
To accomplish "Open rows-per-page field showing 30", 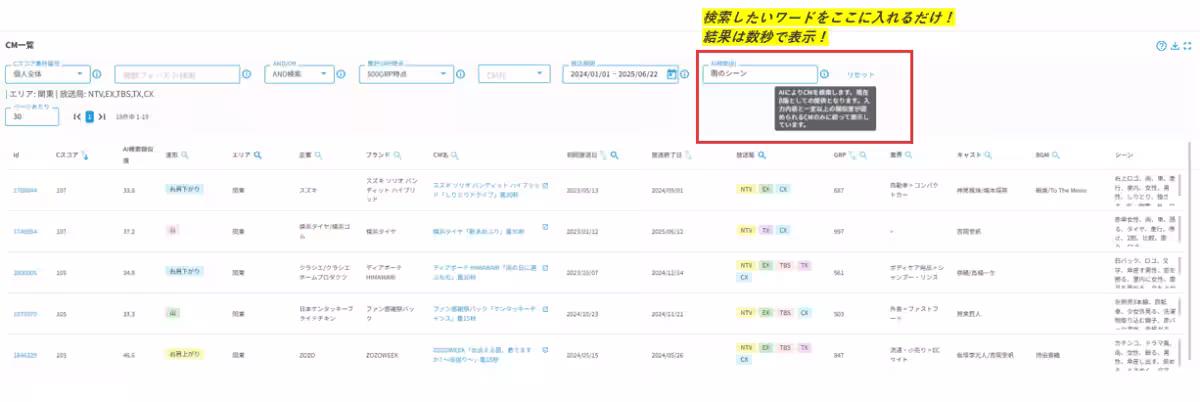I will 32,117.
